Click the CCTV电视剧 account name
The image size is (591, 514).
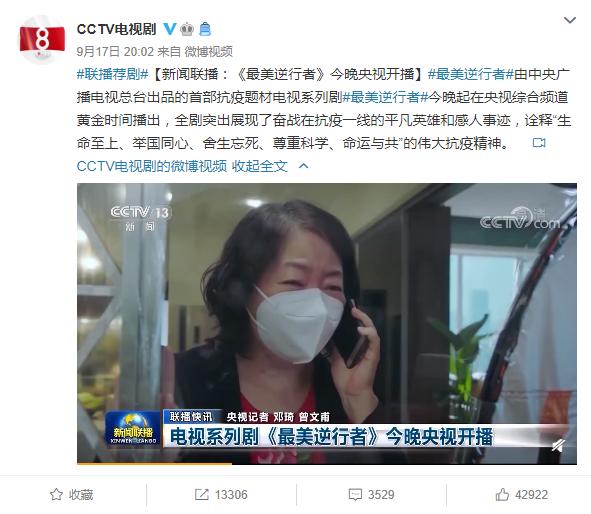[x=116, y=29]
